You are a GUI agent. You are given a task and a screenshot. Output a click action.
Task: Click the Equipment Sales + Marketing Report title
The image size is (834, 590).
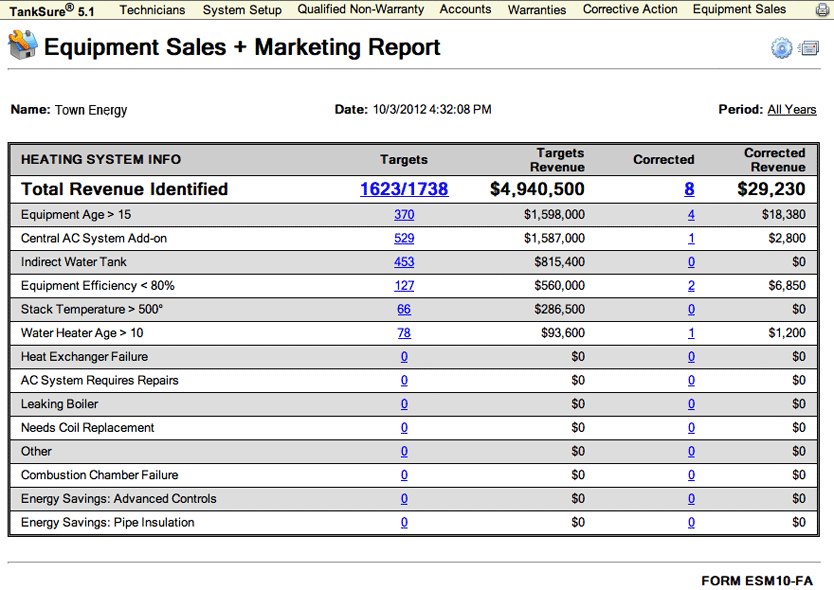(242, 47)
